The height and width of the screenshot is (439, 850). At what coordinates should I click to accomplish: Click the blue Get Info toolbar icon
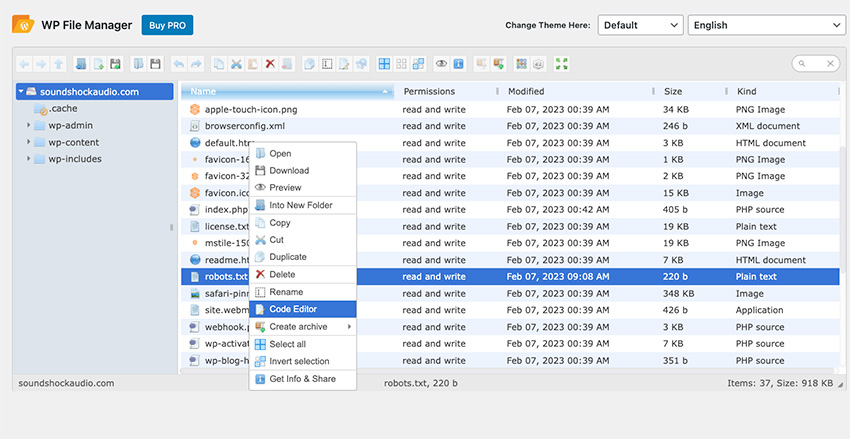point(458,64)
